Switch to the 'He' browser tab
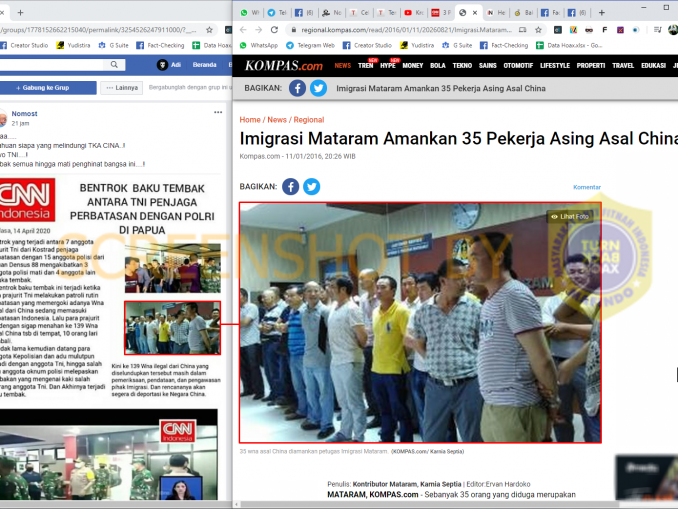The image size is (678, 509). (496, 13)
